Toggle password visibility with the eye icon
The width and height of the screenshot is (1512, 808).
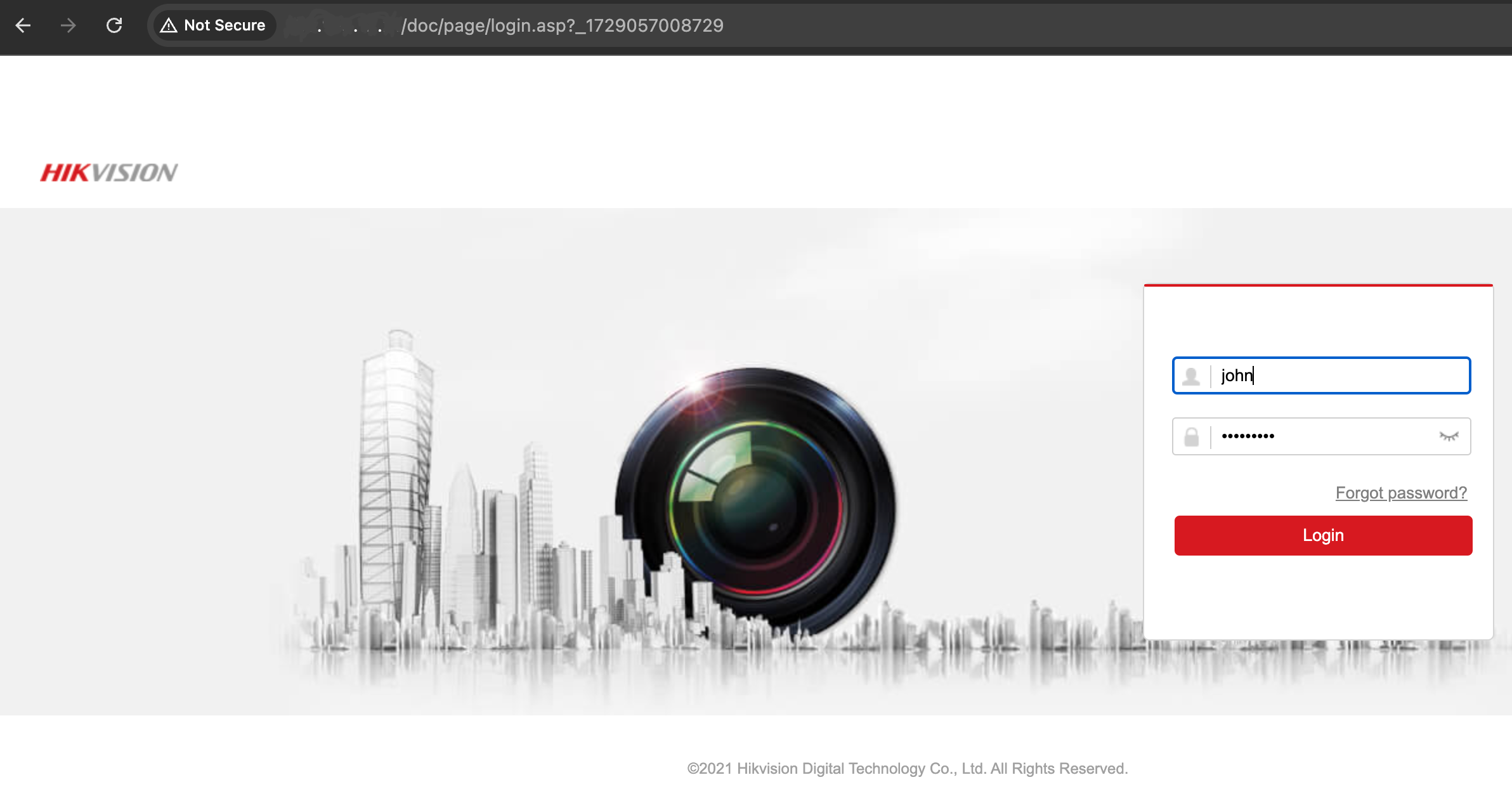pos(1449,436)
